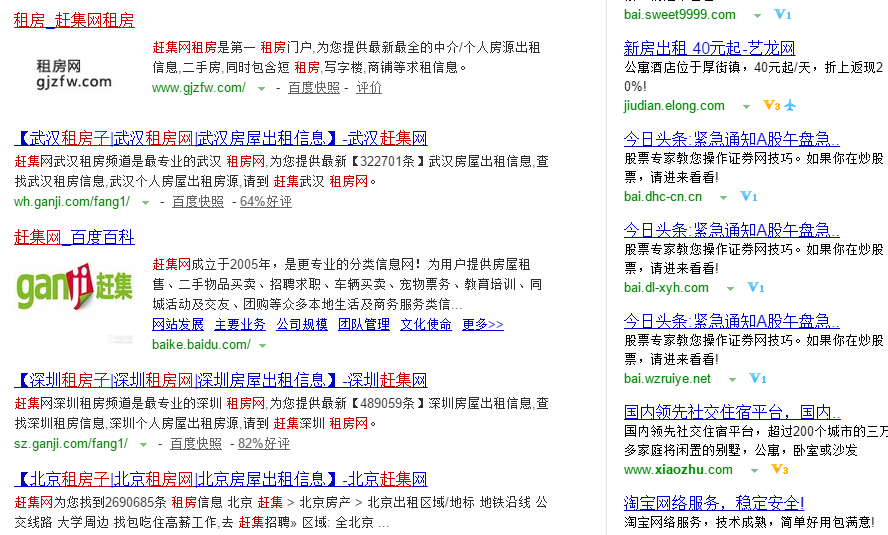The image size is (888, 535).
Task: Open the 租房网 gjzfw.com logo thumbnail
Action: click(74, 74)
